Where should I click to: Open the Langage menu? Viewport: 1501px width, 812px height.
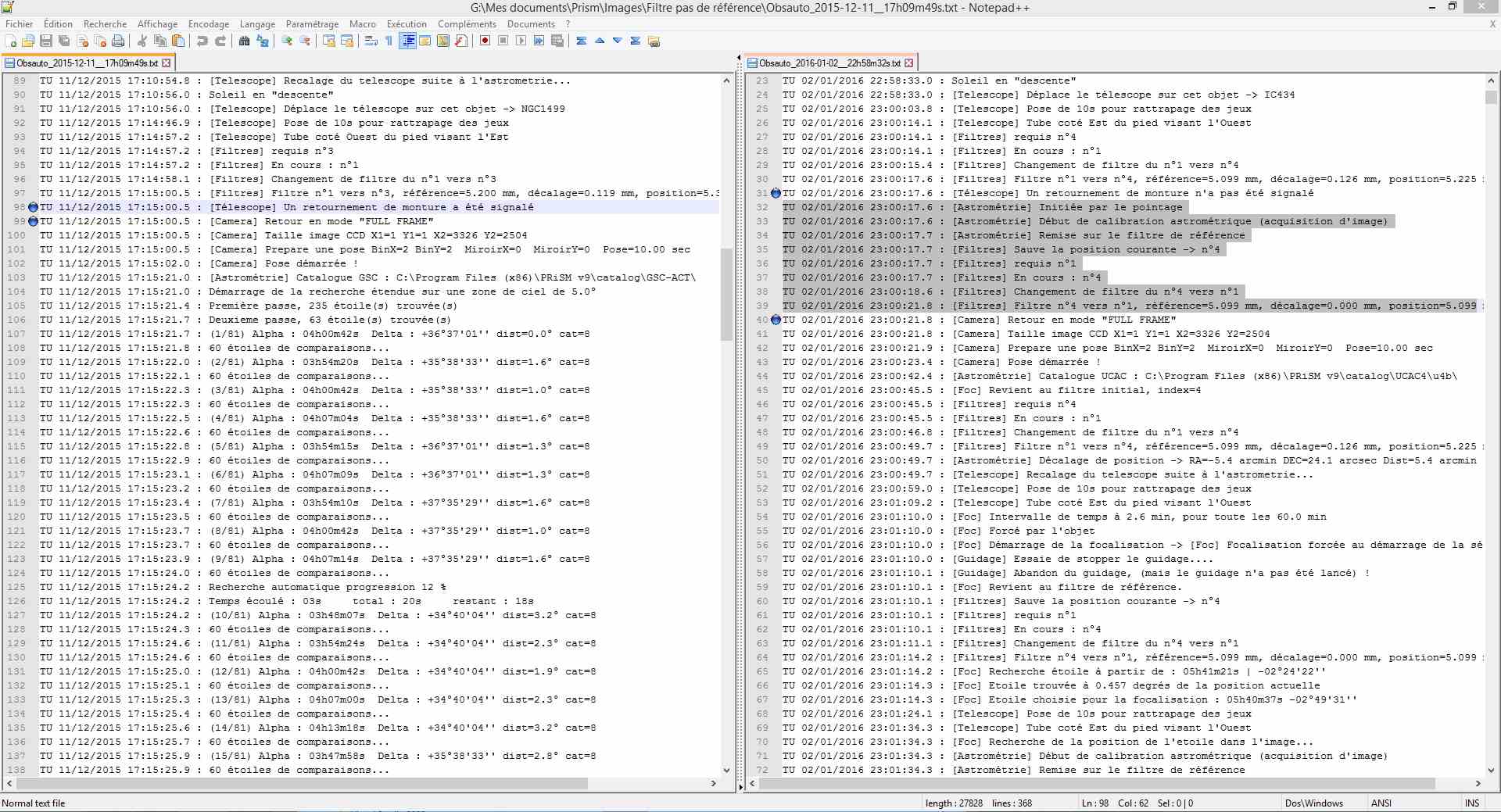pyautogui.click(x=257, y=24)
